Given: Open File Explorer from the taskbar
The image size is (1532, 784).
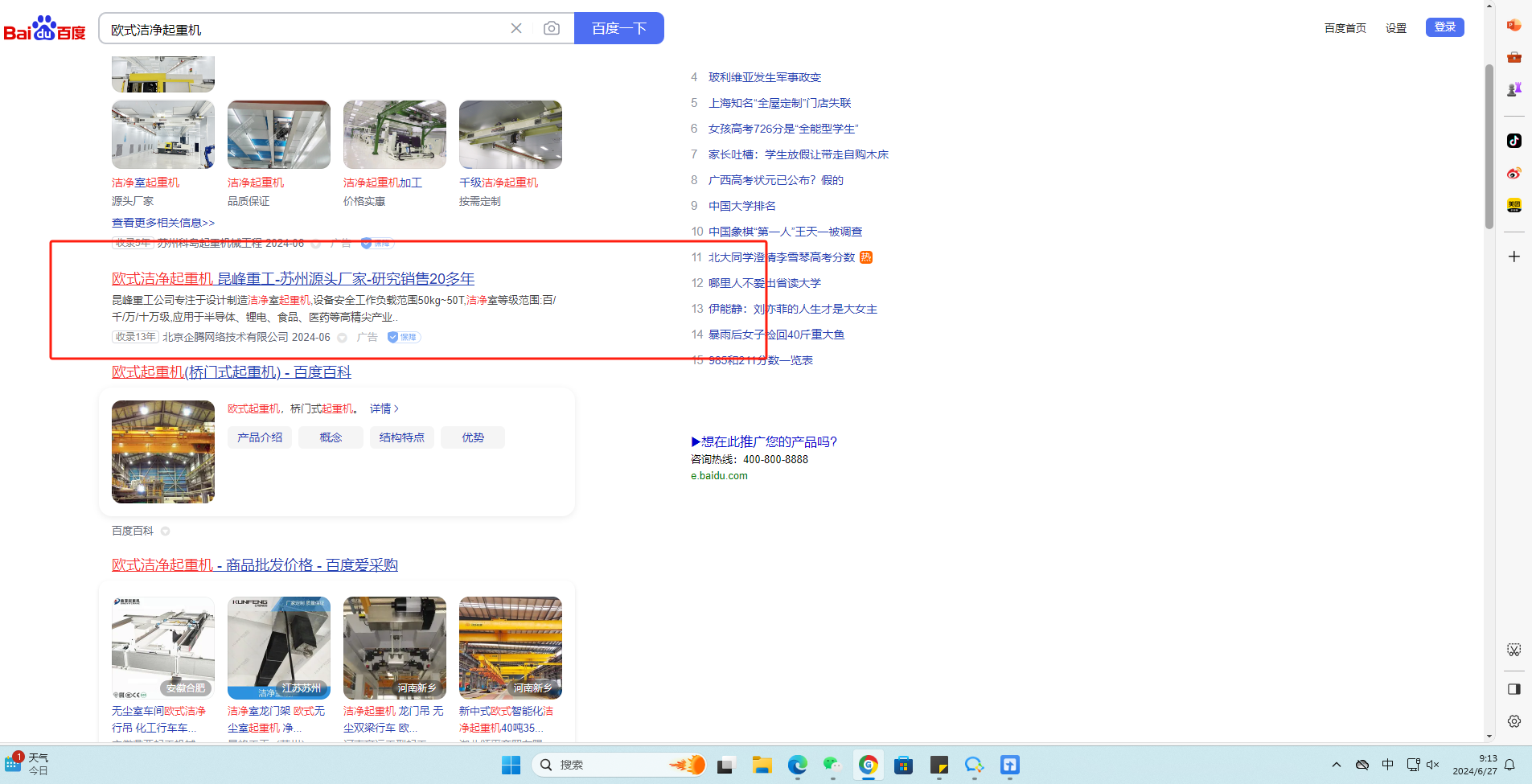Looking at the screenshot, I should pos(762,765).
